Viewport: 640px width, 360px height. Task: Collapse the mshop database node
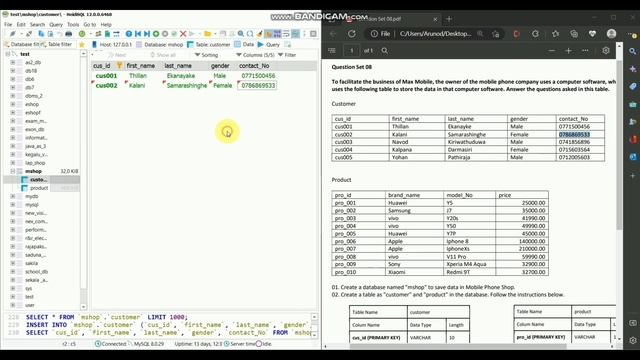pyautogui.click(x=13, y=171)
